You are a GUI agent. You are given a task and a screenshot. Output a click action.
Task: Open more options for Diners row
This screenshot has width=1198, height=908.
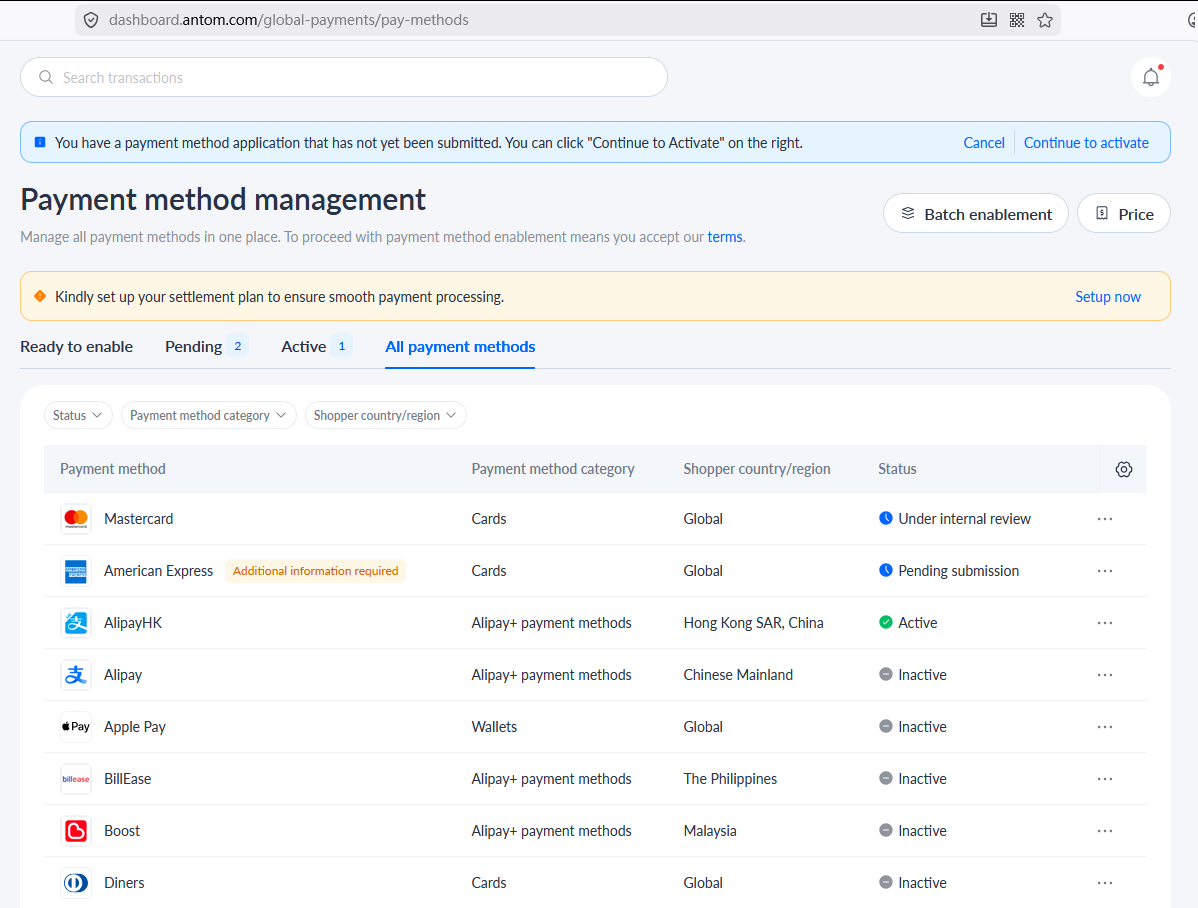1105,883
